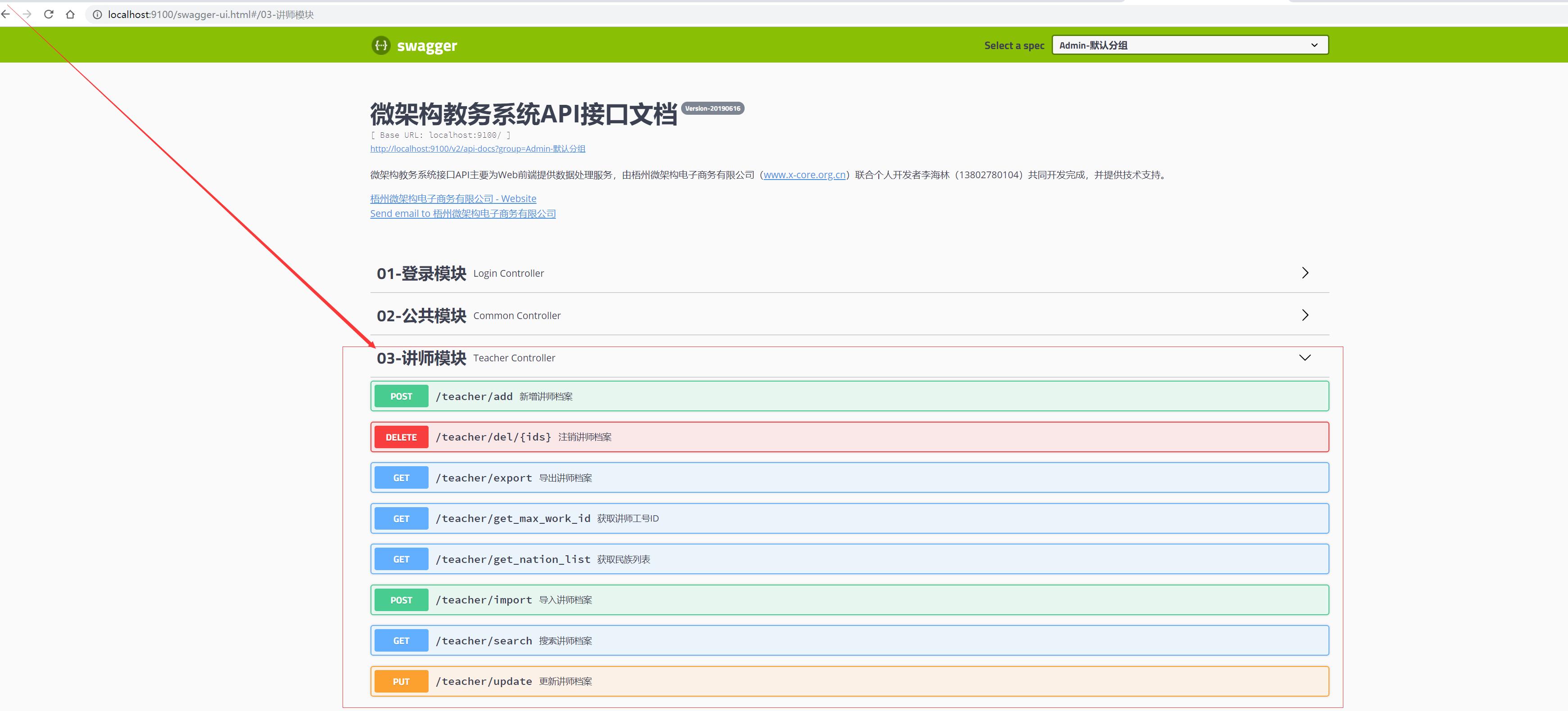The width and height of the screenshot is (1568, 711).
Task: Expand POST /teacher/add operation
Action: coord(849,396)
